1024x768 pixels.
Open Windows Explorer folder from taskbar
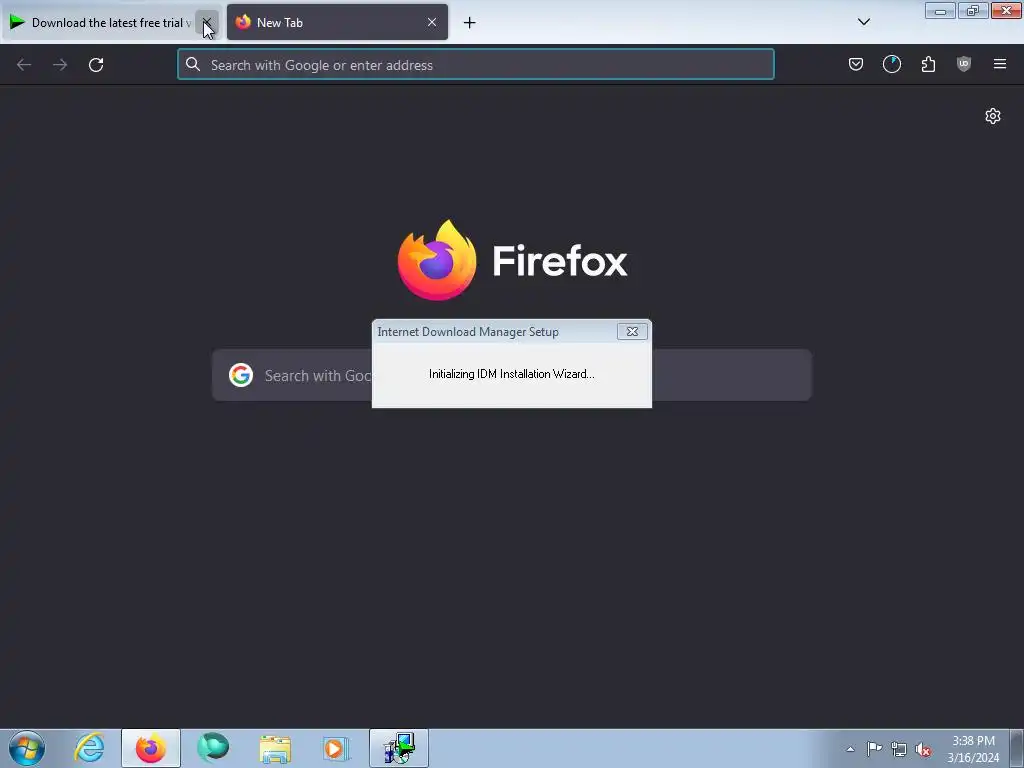coord(275,748)
